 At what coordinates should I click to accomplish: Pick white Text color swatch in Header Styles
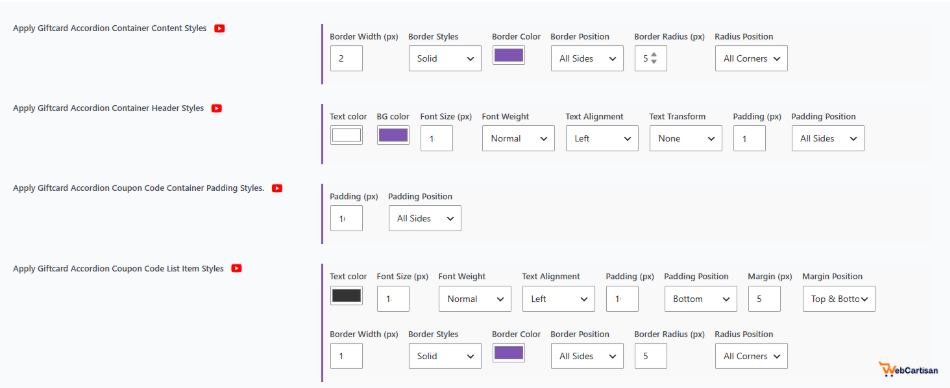347,135
